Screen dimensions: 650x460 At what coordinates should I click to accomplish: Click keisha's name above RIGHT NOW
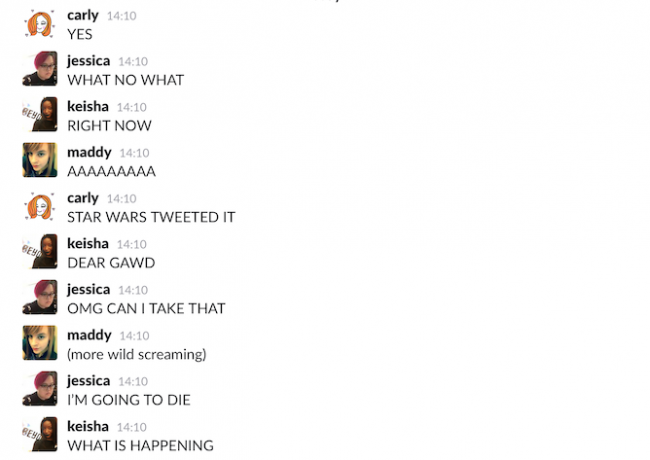tap(88, 107)
